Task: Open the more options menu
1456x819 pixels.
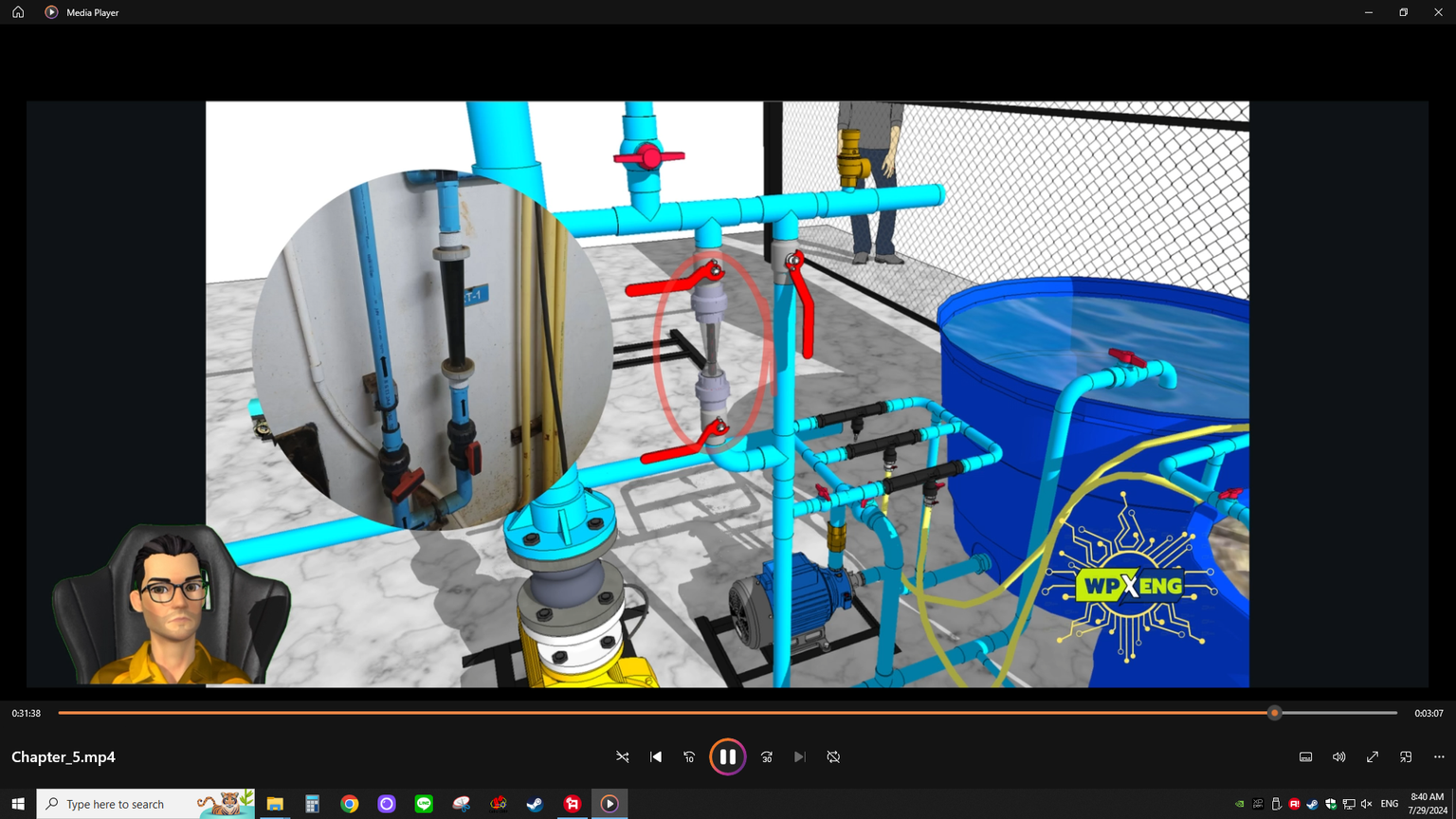Action: click(x=1439, y=756)
